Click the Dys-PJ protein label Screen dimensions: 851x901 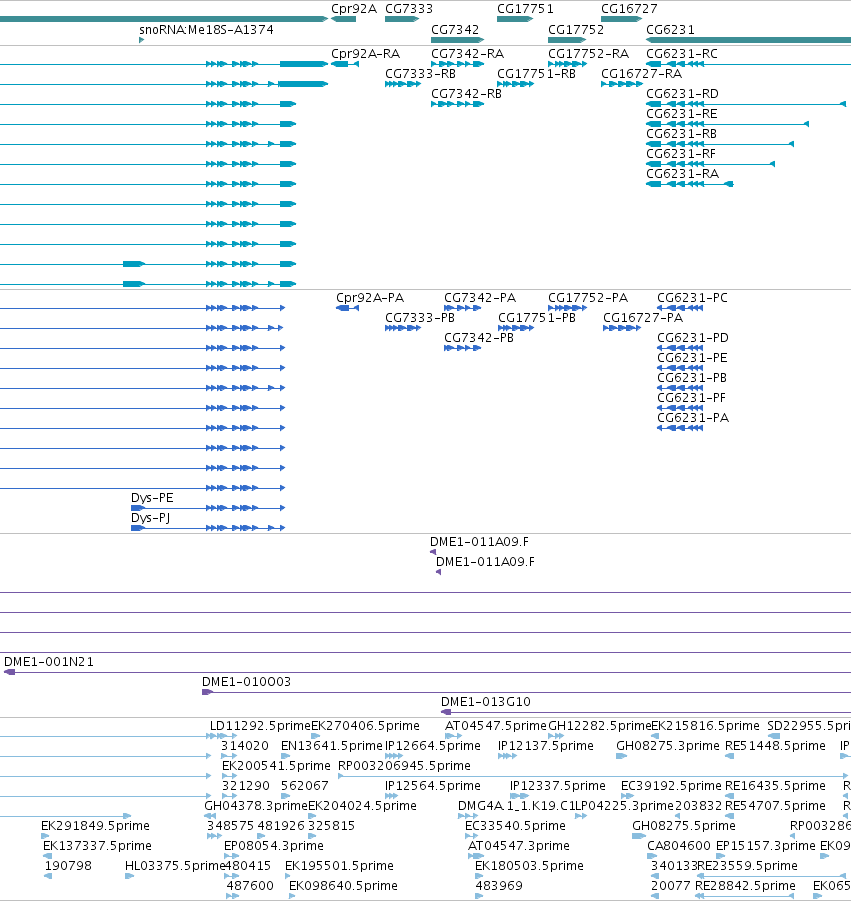151,518
